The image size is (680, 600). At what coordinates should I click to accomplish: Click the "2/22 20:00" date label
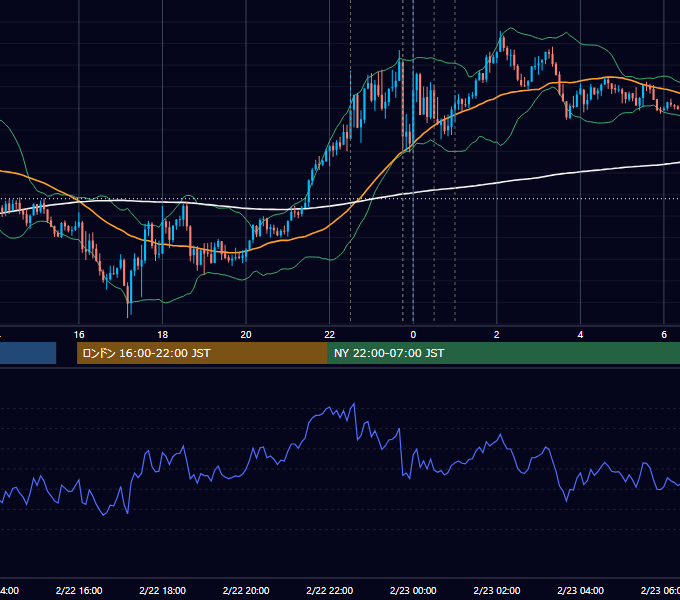246,590
